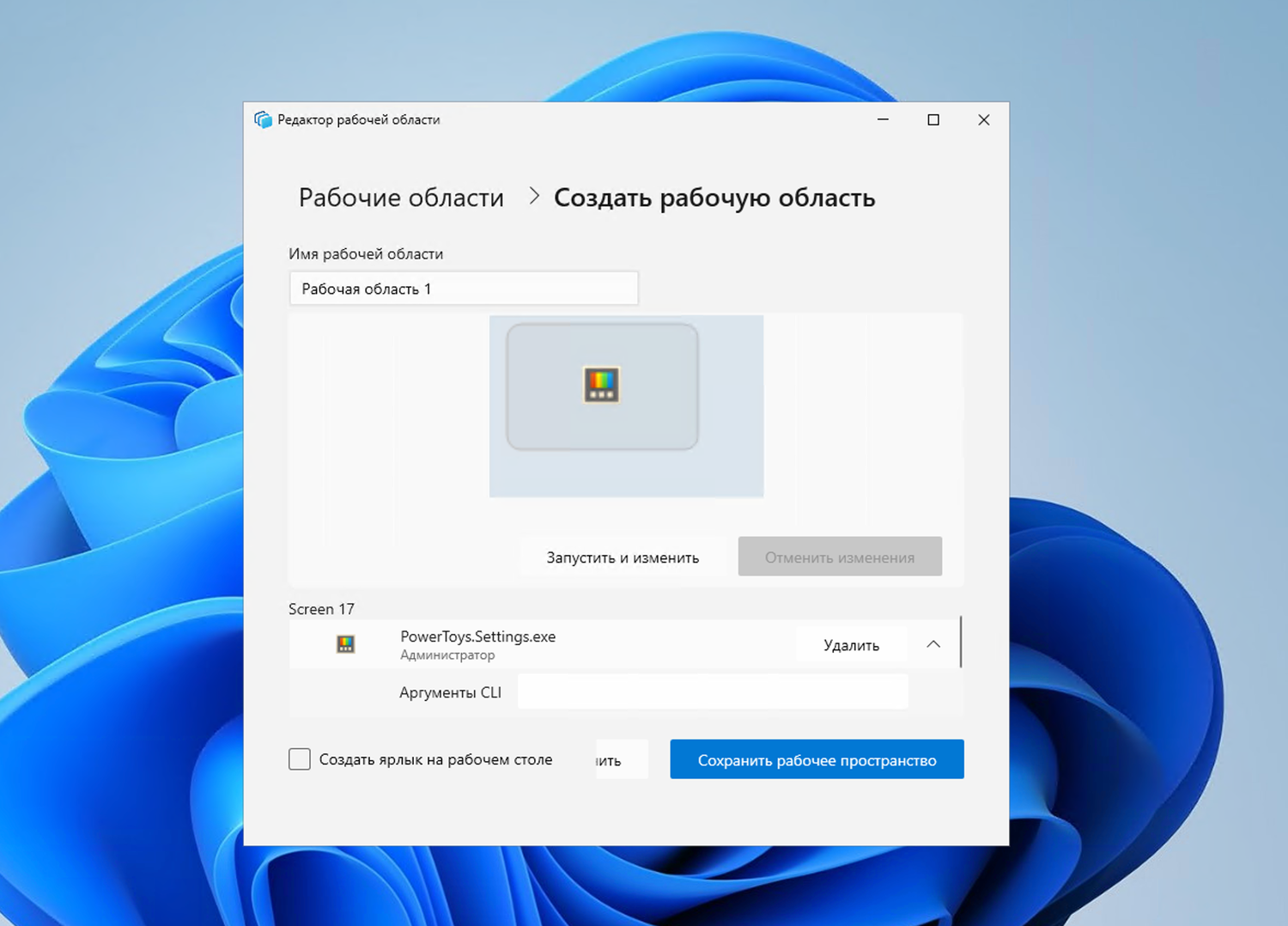Focus the "Аргументы CLI" input field

tap(713, 692)
